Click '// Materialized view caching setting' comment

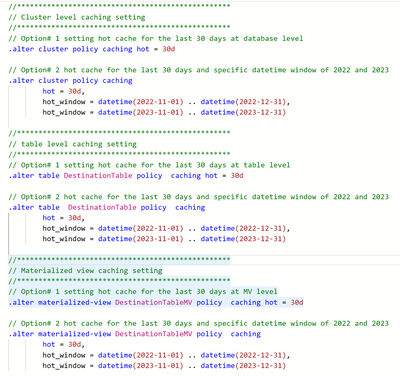(x=85, y=271)
